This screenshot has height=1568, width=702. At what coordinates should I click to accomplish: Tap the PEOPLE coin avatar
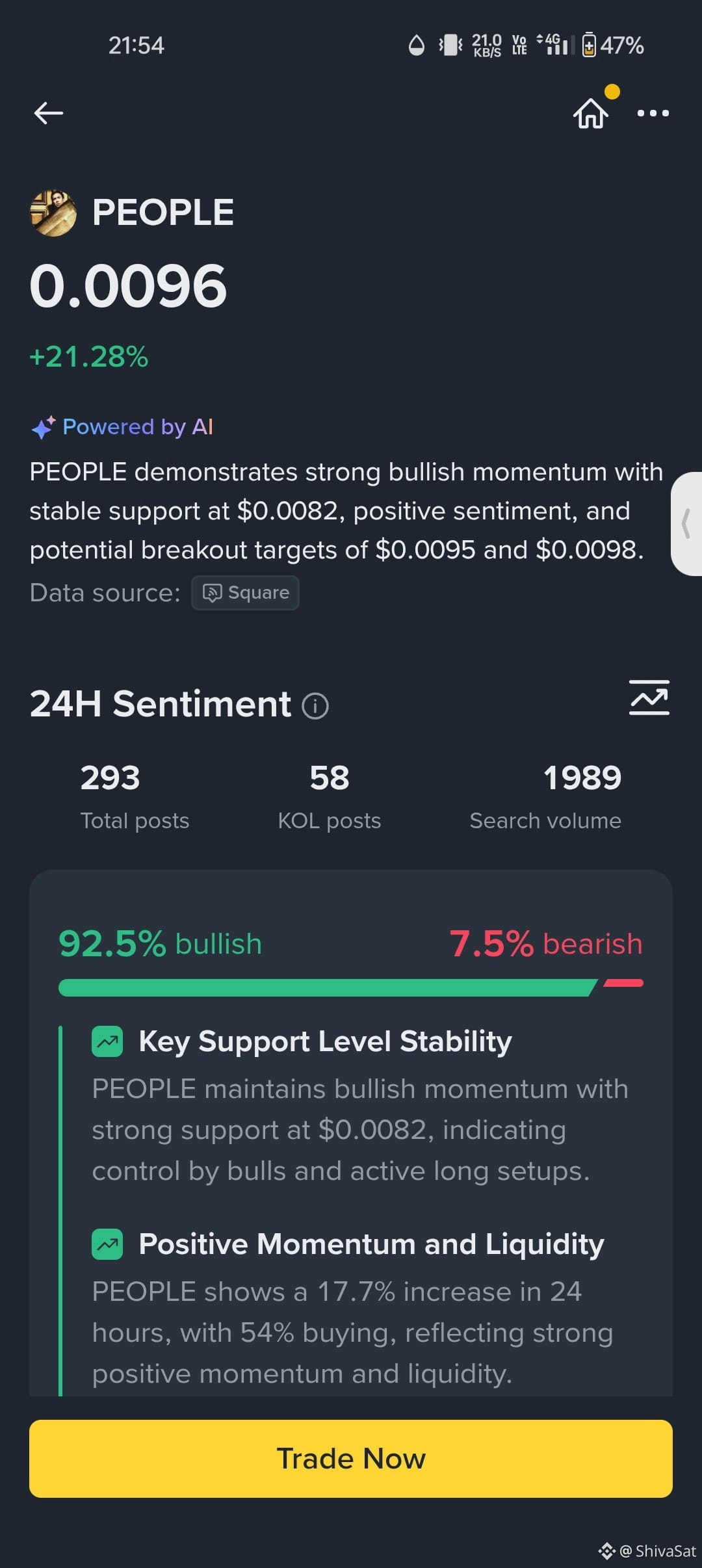tap(53, 213)
